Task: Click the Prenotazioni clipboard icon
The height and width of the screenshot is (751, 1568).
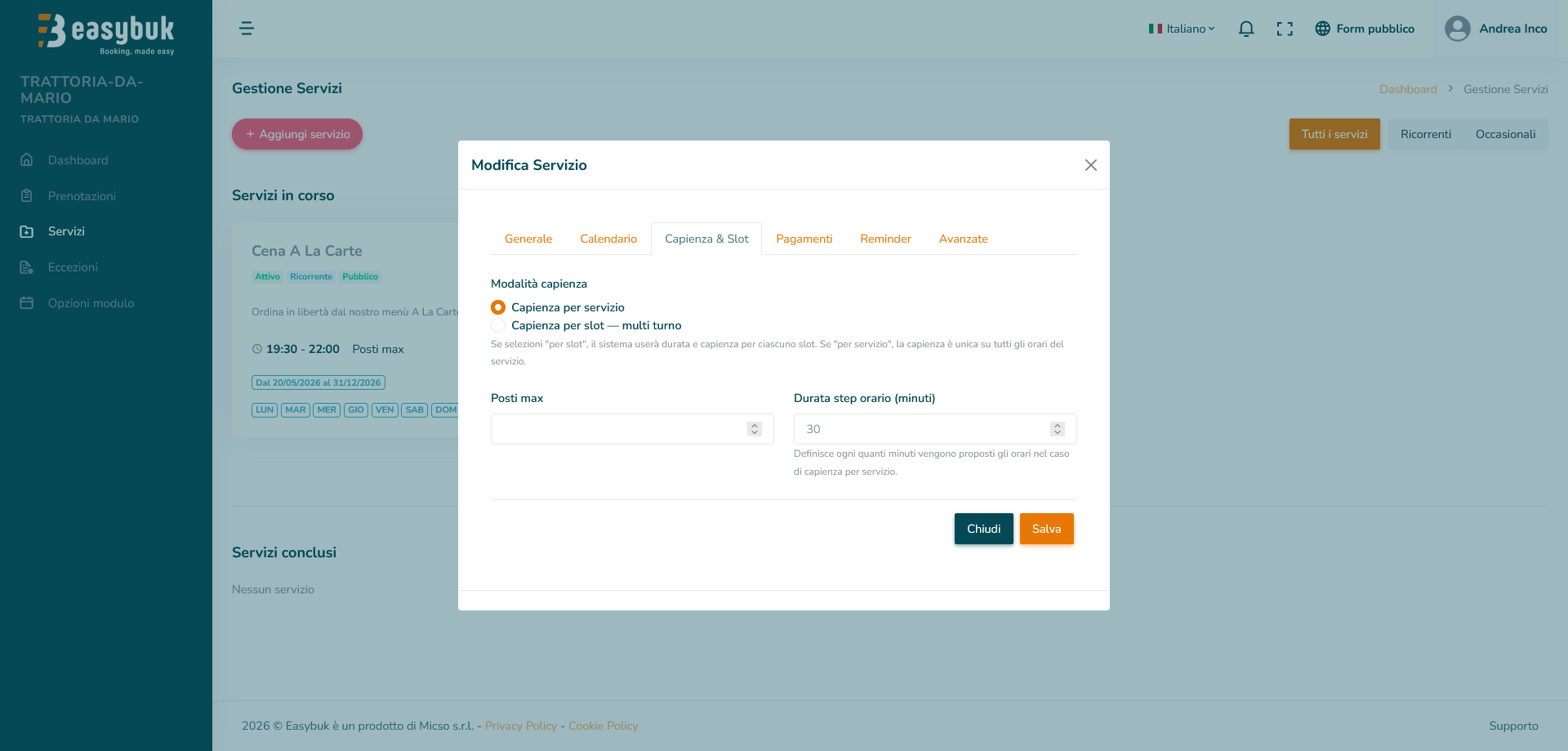Action: [27, 196]
